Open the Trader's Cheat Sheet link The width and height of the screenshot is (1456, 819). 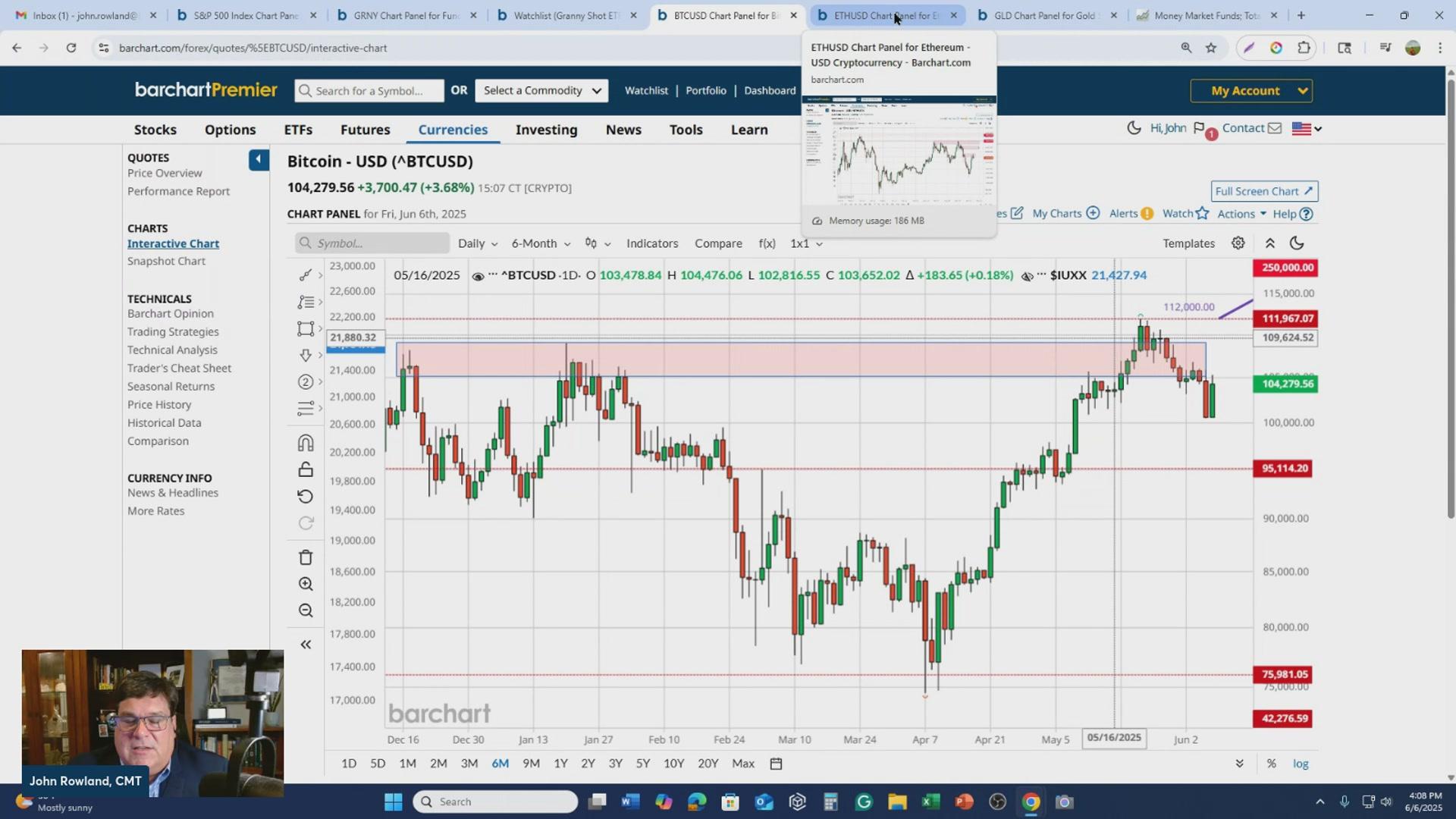[x=179, y=368]
